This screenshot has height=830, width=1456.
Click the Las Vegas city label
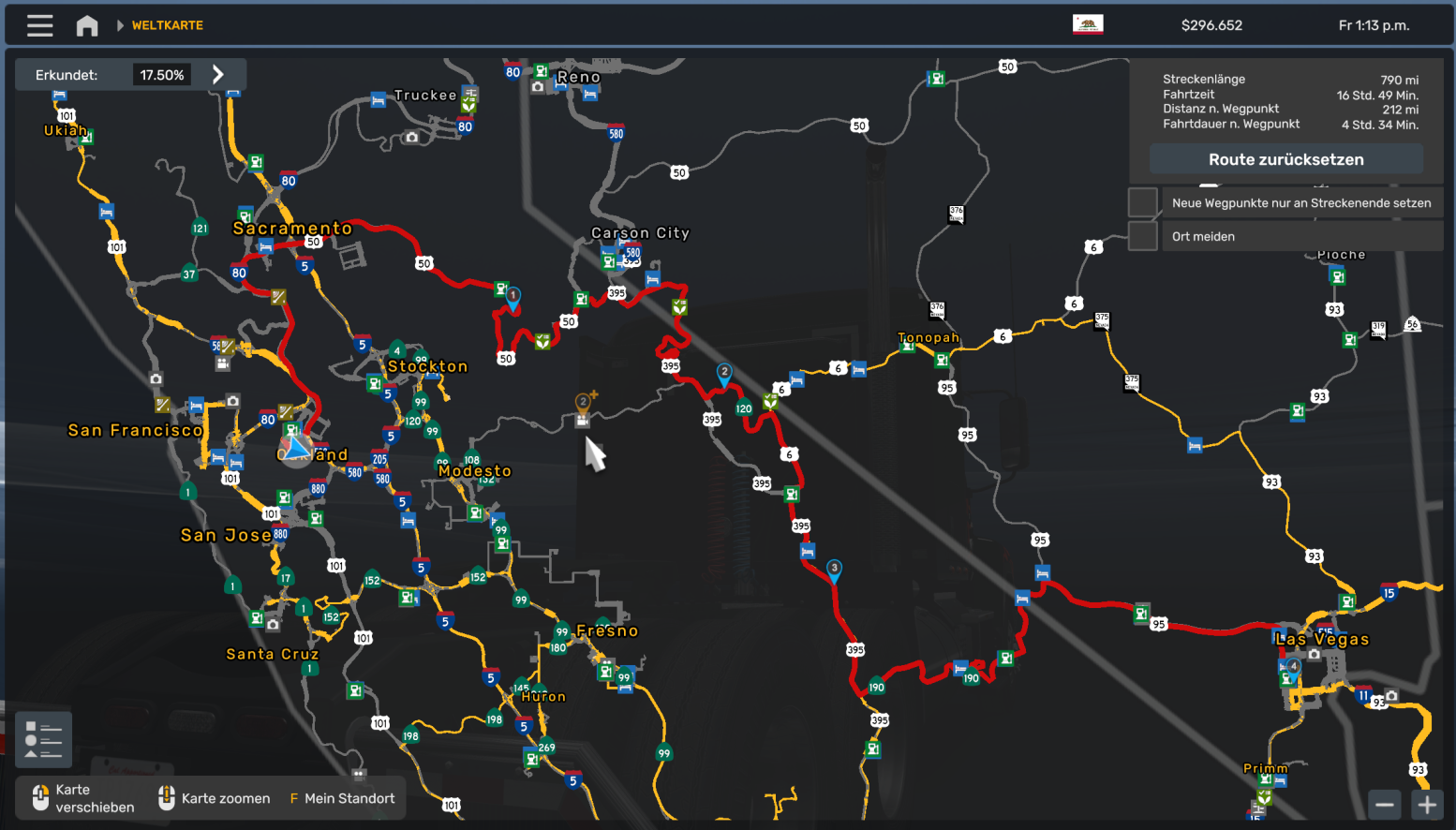click(1322, 639)
